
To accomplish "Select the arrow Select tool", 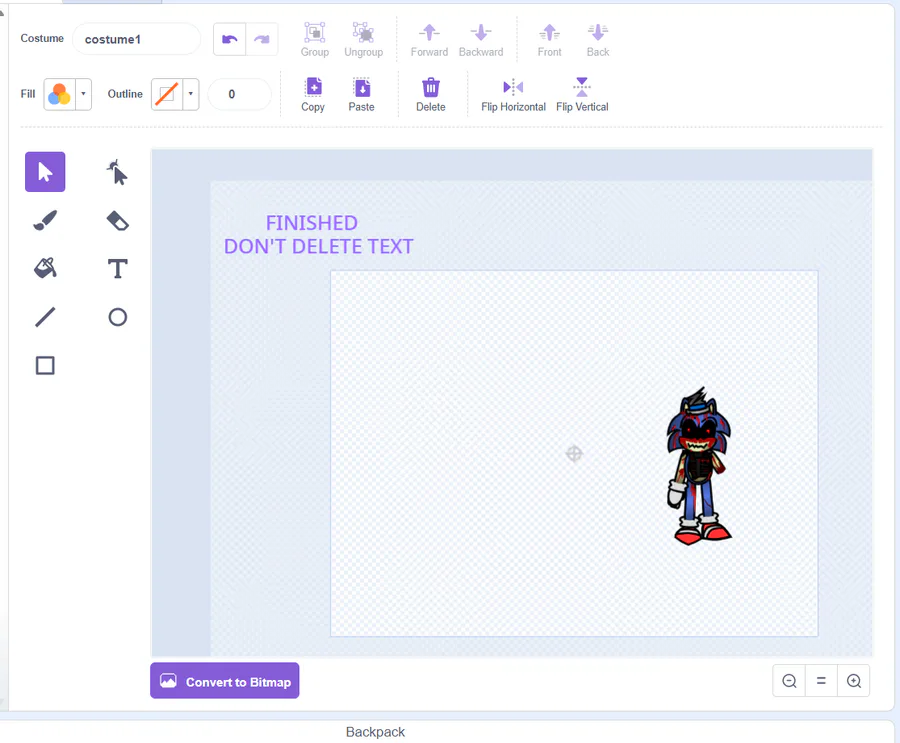I will (45, 172).
